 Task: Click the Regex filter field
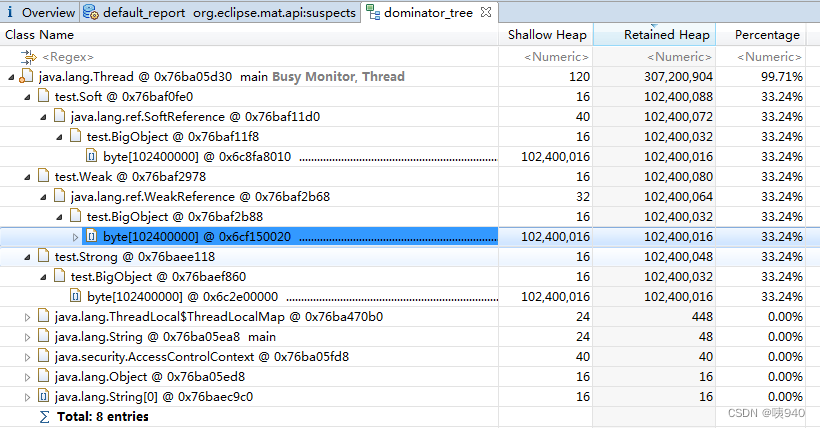coord(68,57)
